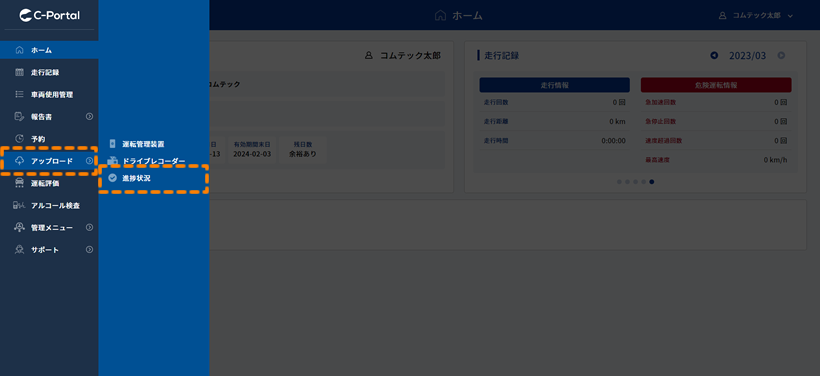Click the 運転評価 car icon
Image resolution: width=820 pixels, height=376 pixels.
click(19, 183)
